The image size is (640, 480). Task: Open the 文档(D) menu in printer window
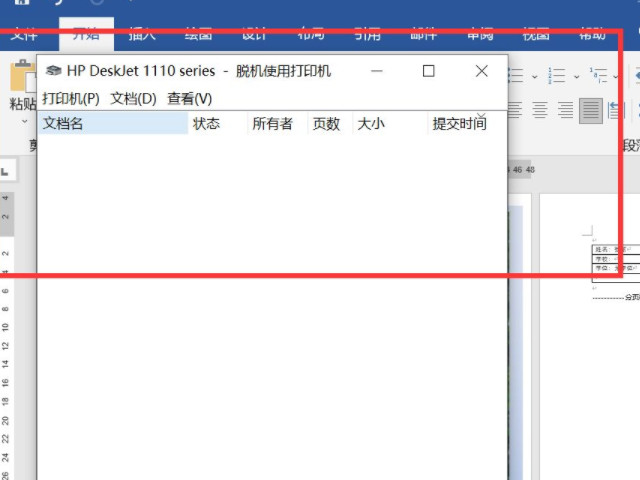(x=133, y=99)
